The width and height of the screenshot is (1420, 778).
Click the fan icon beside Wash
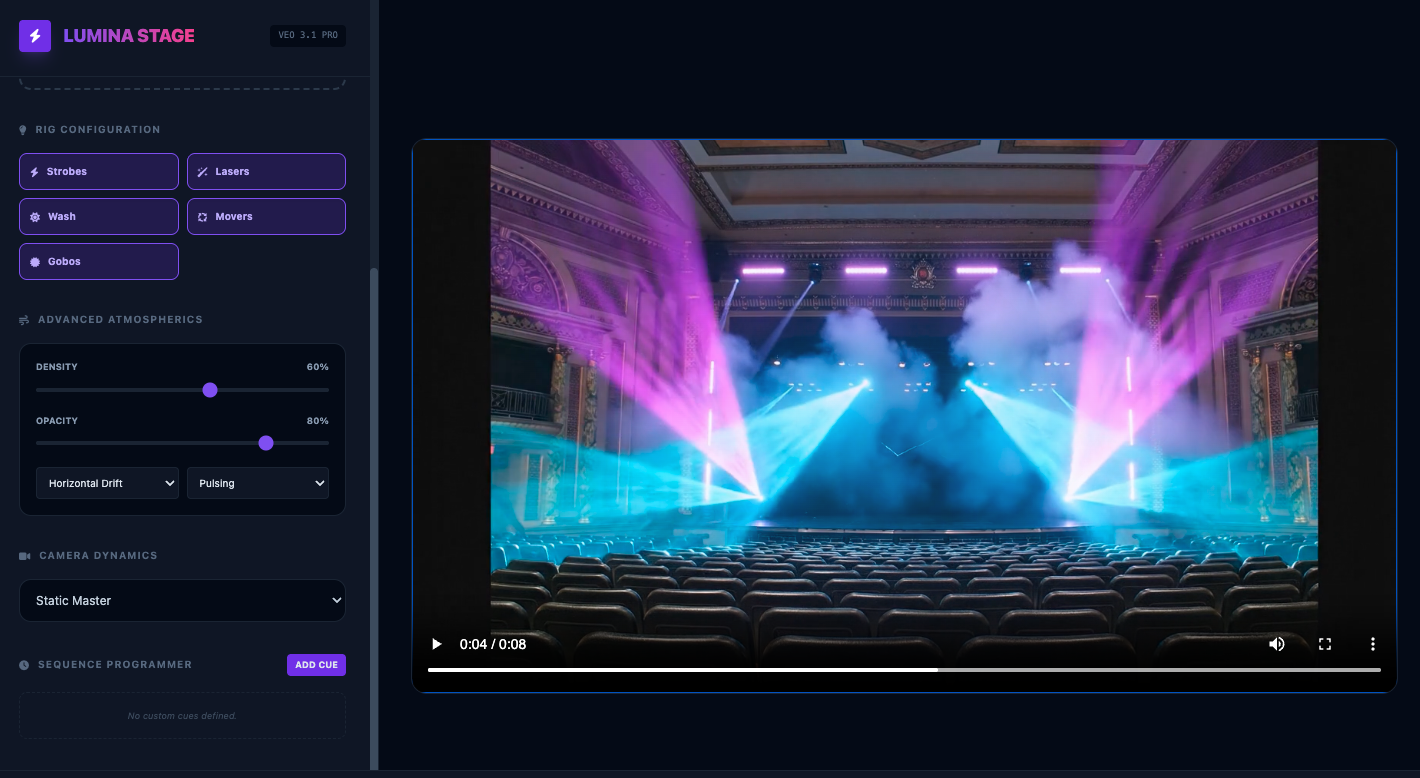(37, 216)
